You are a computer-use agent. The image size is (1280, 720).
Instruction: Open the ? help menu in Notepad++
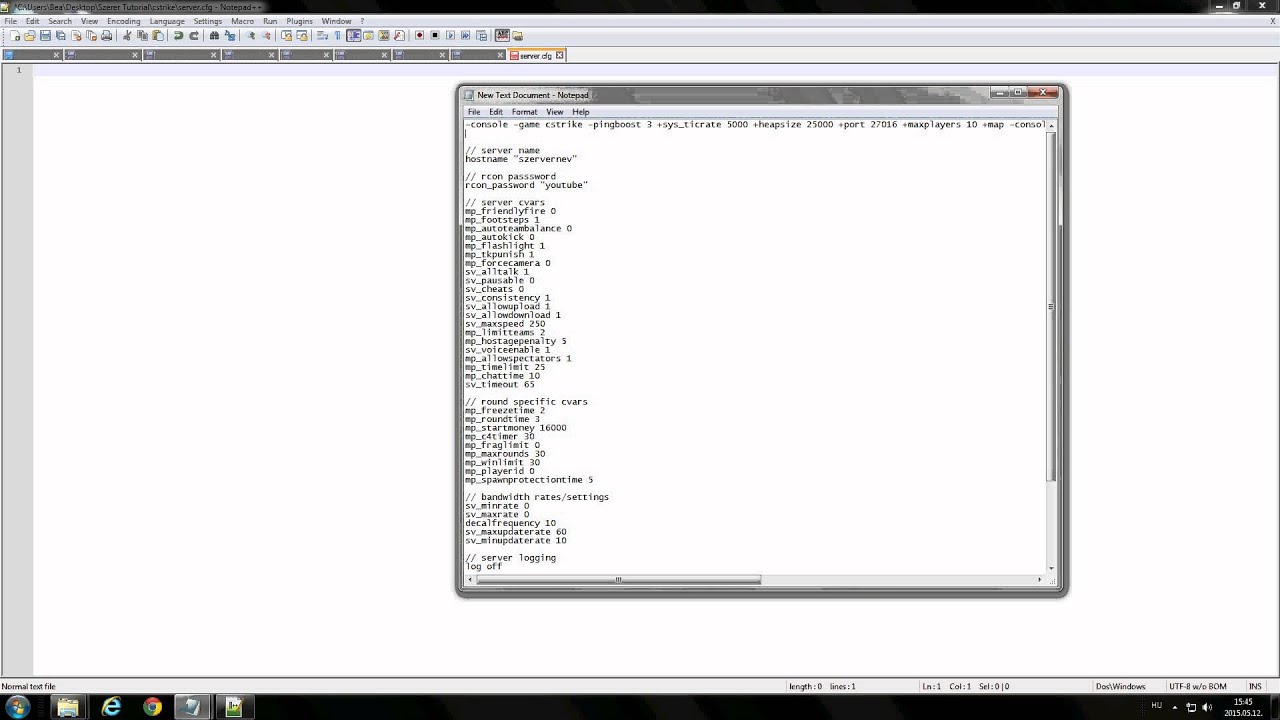pos(362,21)
